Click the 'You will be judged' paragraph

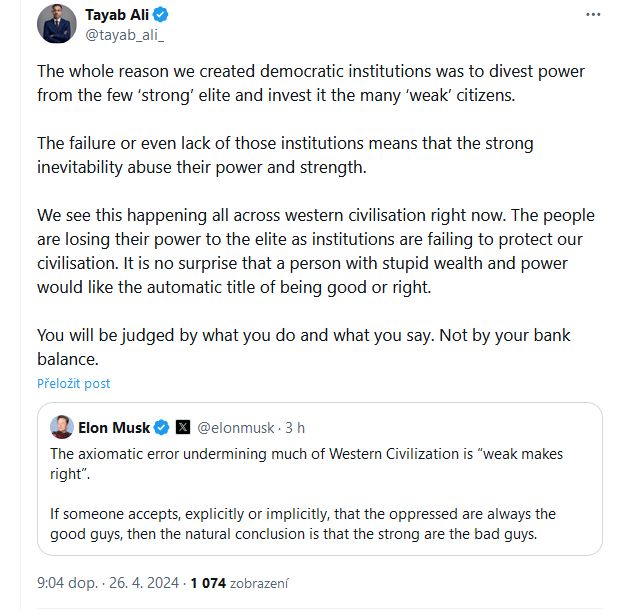[303, 347]
